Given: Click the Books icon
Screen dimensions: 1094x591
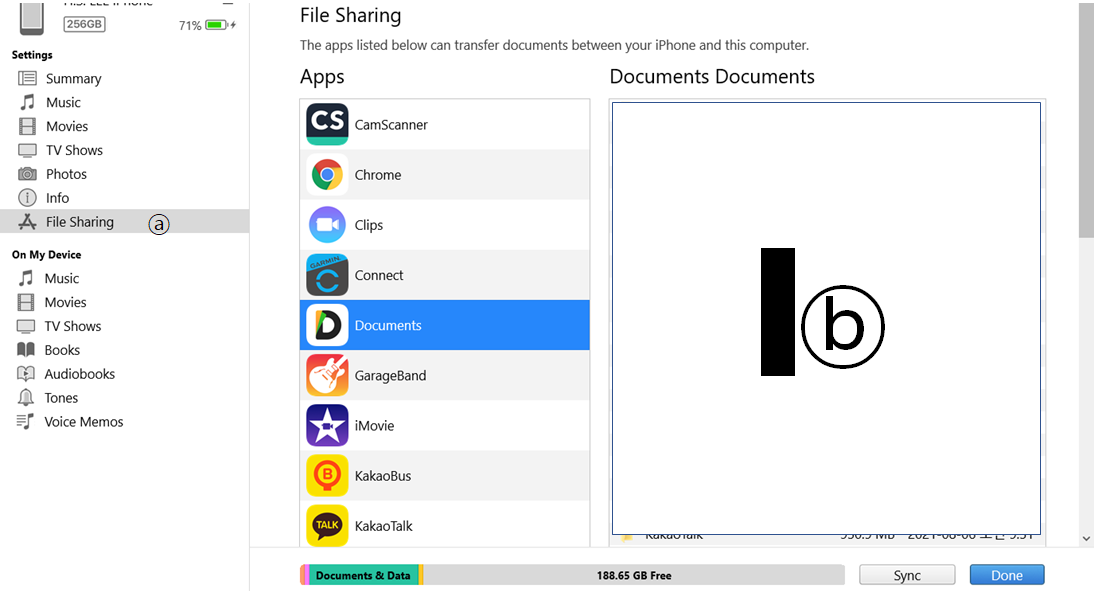Looking at the screenshot, I should pos(26,350).
